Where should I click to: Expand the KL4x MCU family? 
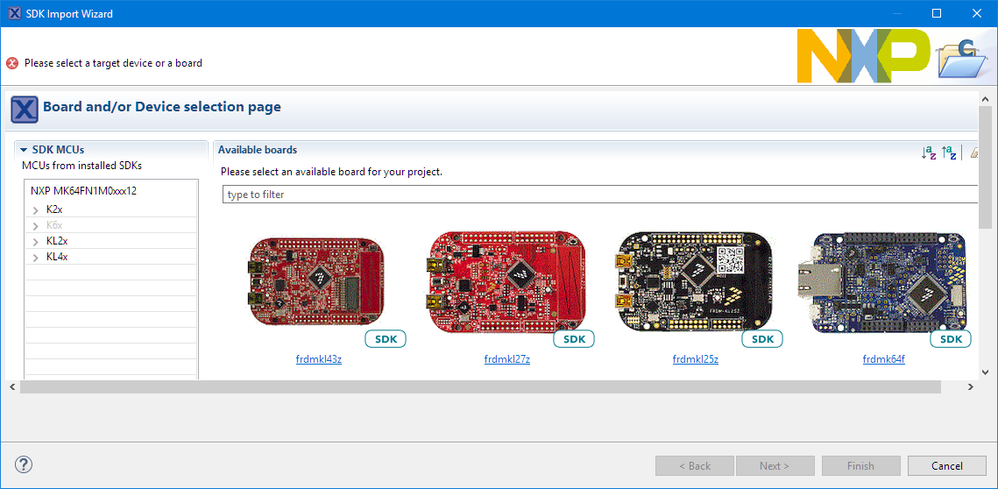[x=36, y=257]
